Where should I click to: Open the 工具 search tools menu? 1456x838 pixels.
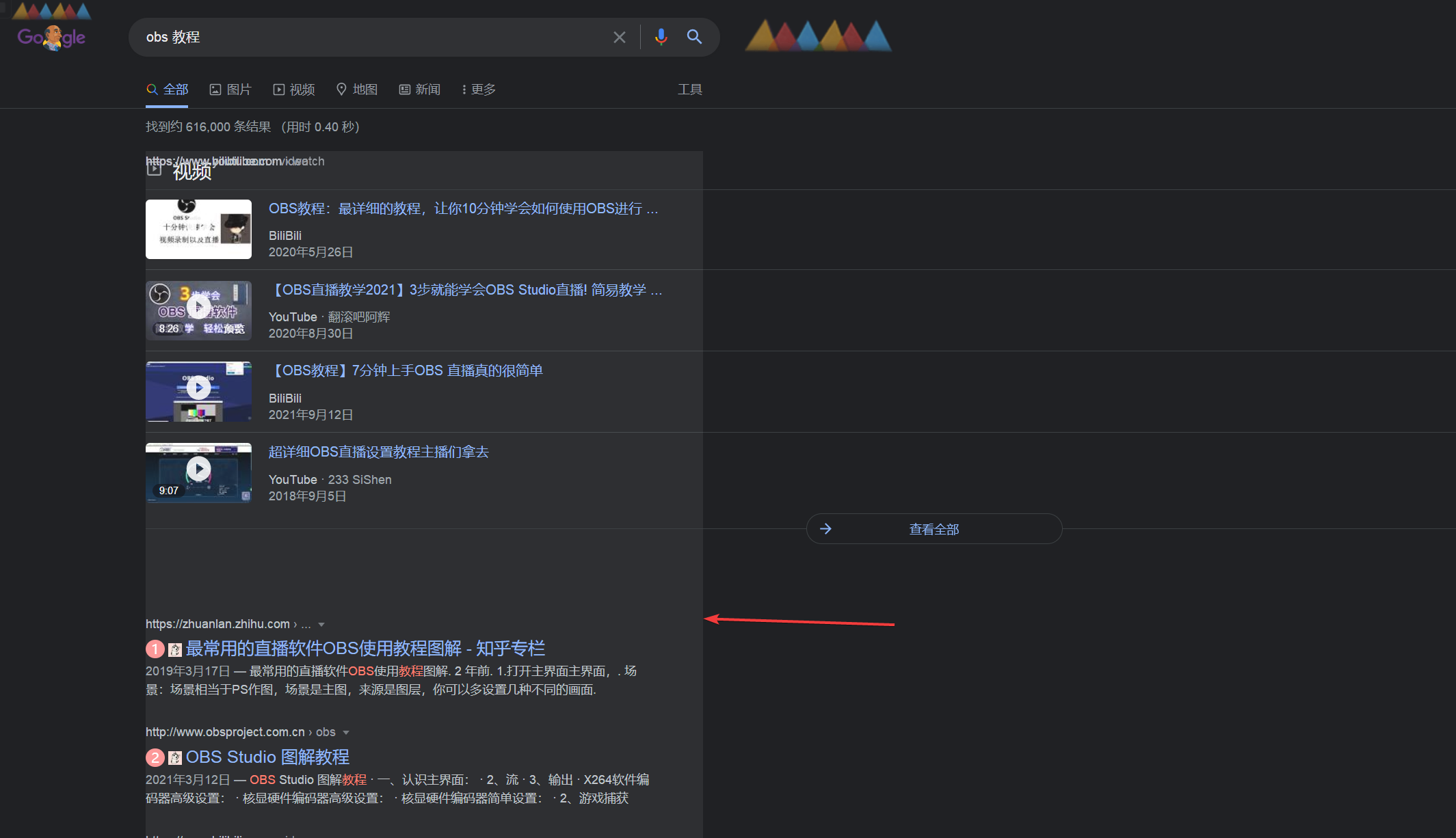pos(689,89)
